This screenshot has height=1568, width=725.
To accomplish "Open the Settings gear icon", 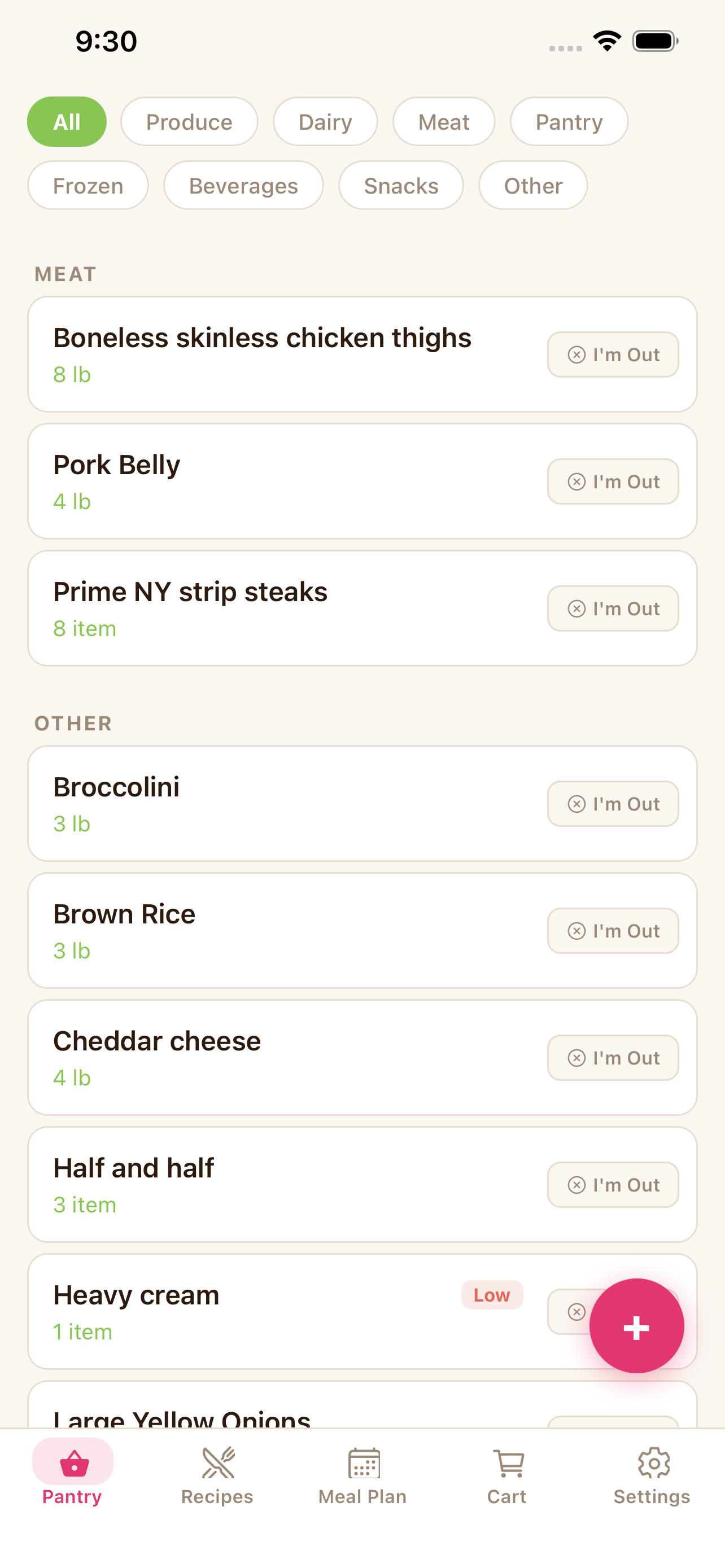I will point(652,1464).
